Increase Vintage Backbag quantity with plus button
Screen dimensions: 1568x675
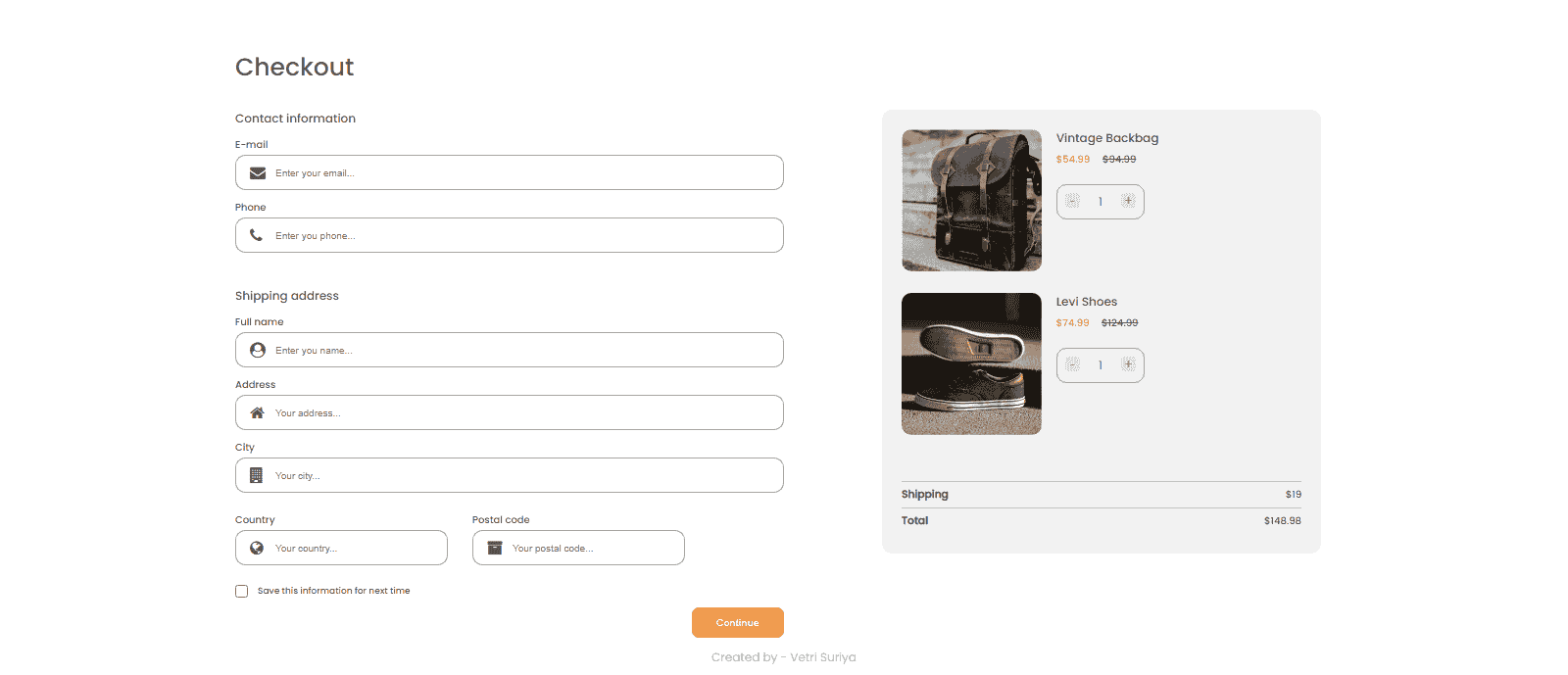click(x=1128, y=201)
